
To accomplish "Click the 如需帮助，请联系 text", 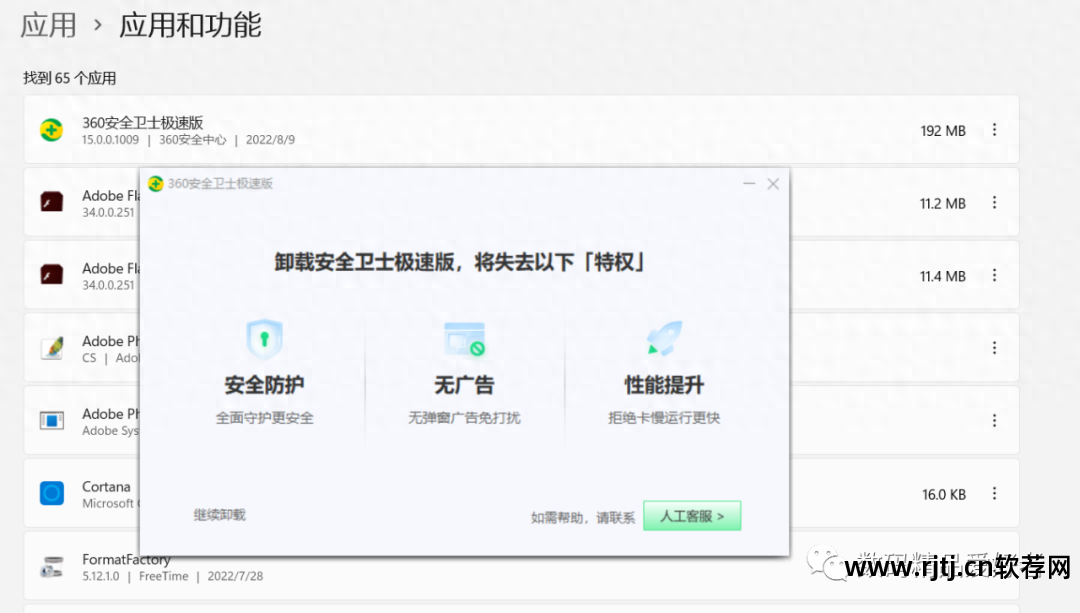I will (583, 517).
